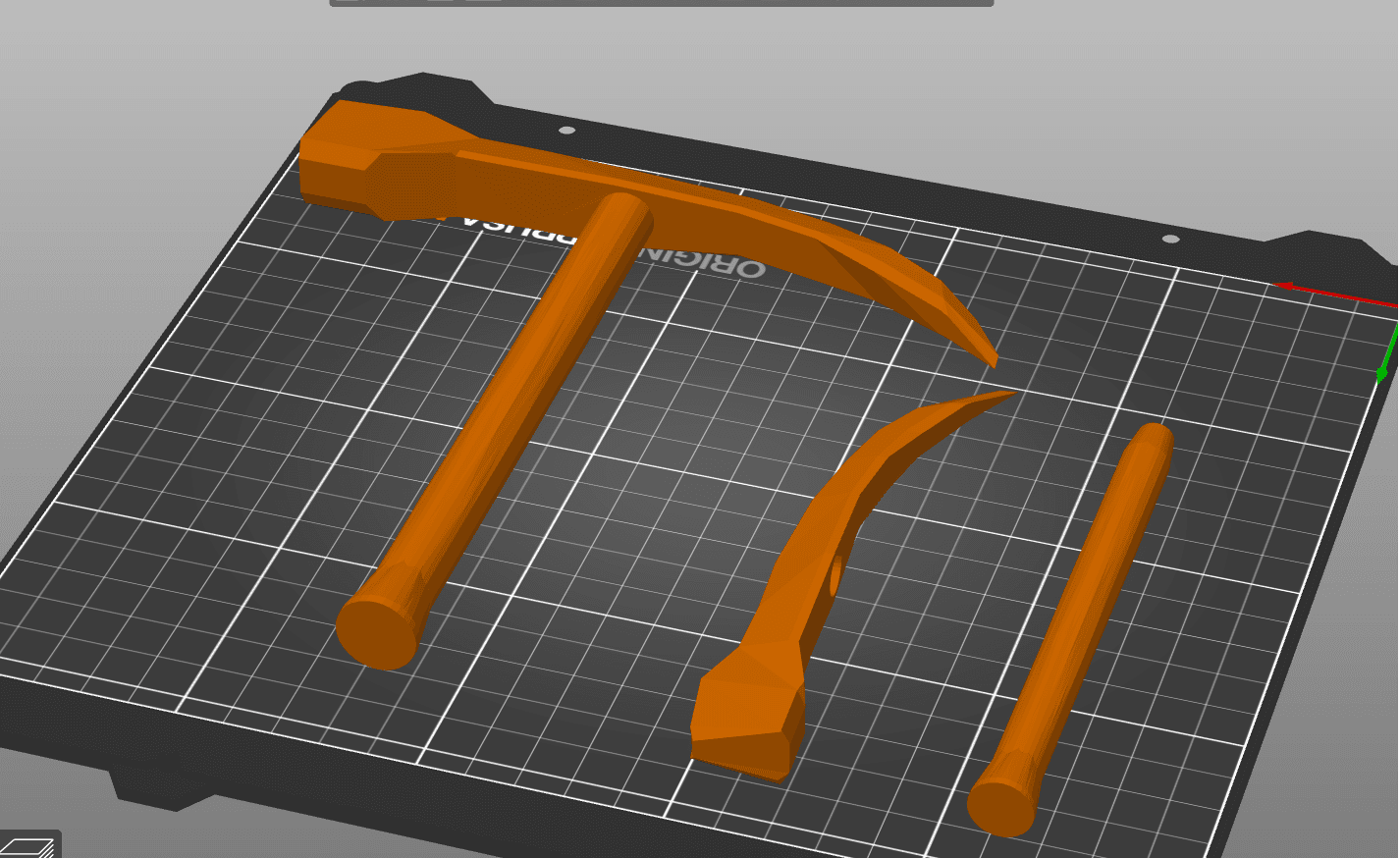Switch to the sliced layers preview view
This screenshot has height=858, width=1400.
click(27, 845)
